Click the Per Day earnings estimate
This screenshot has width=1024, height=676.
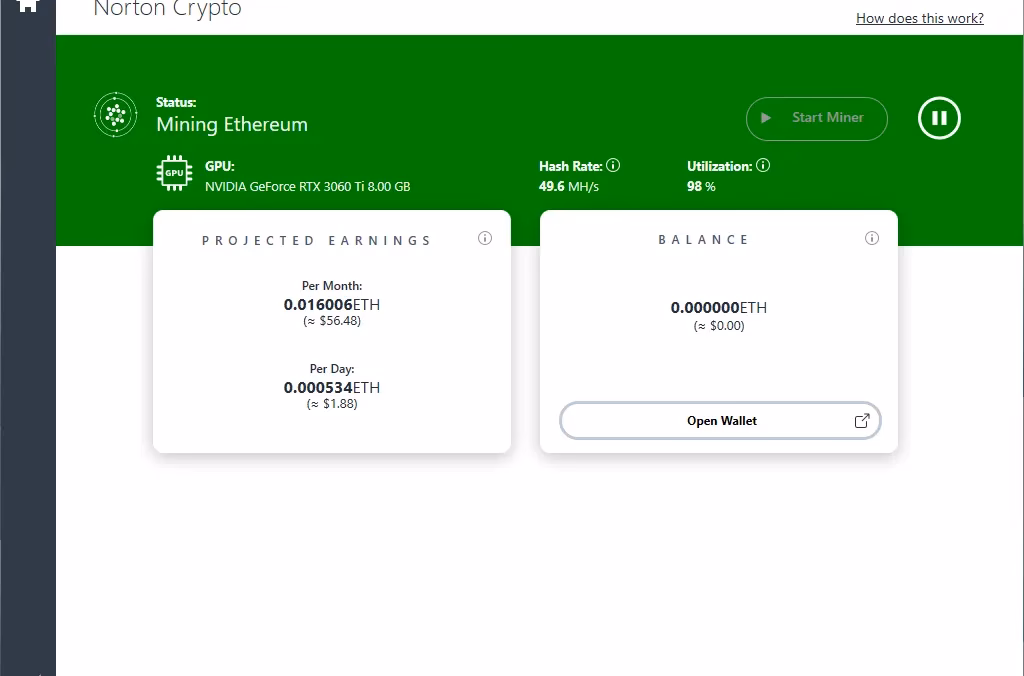332,404
